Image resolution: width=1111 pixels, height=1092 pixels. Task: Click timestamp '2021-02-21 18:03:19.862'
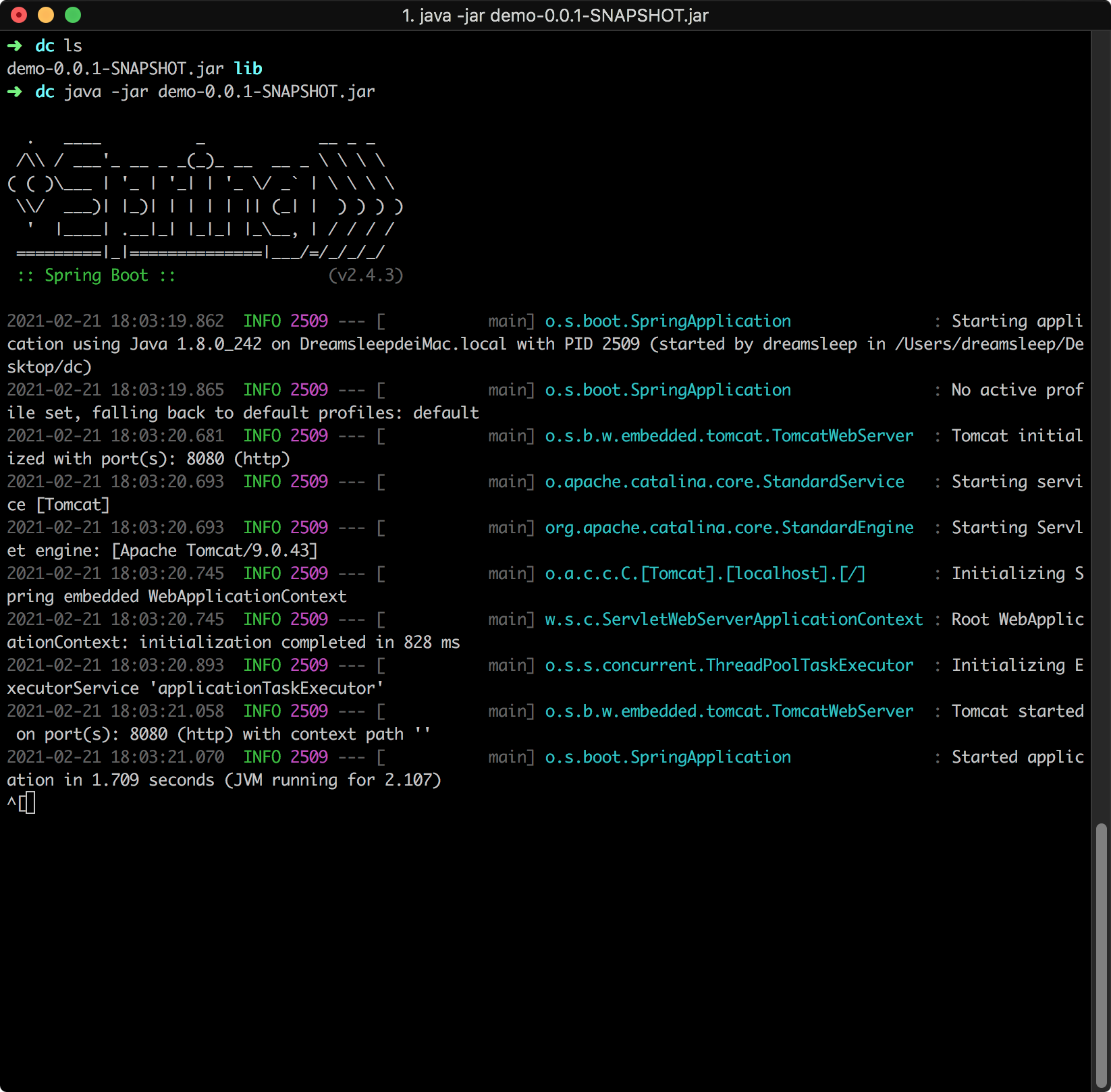pyautogui.click(x=115, y=321)
